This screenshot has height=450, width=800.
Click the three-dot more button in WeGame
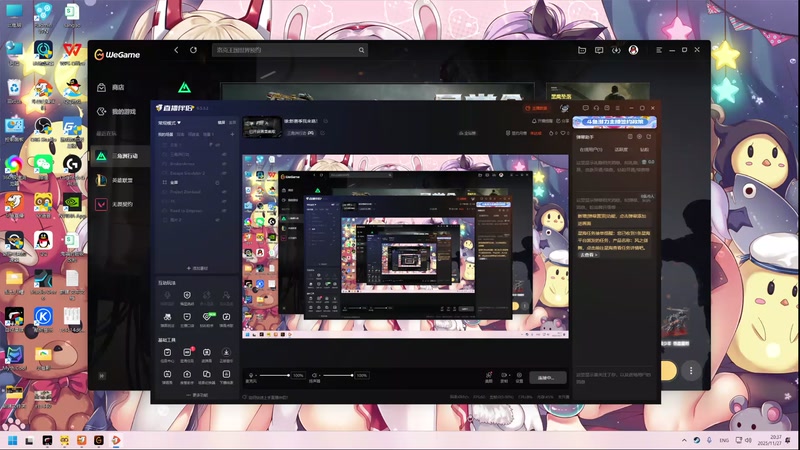tap(691, 371)
